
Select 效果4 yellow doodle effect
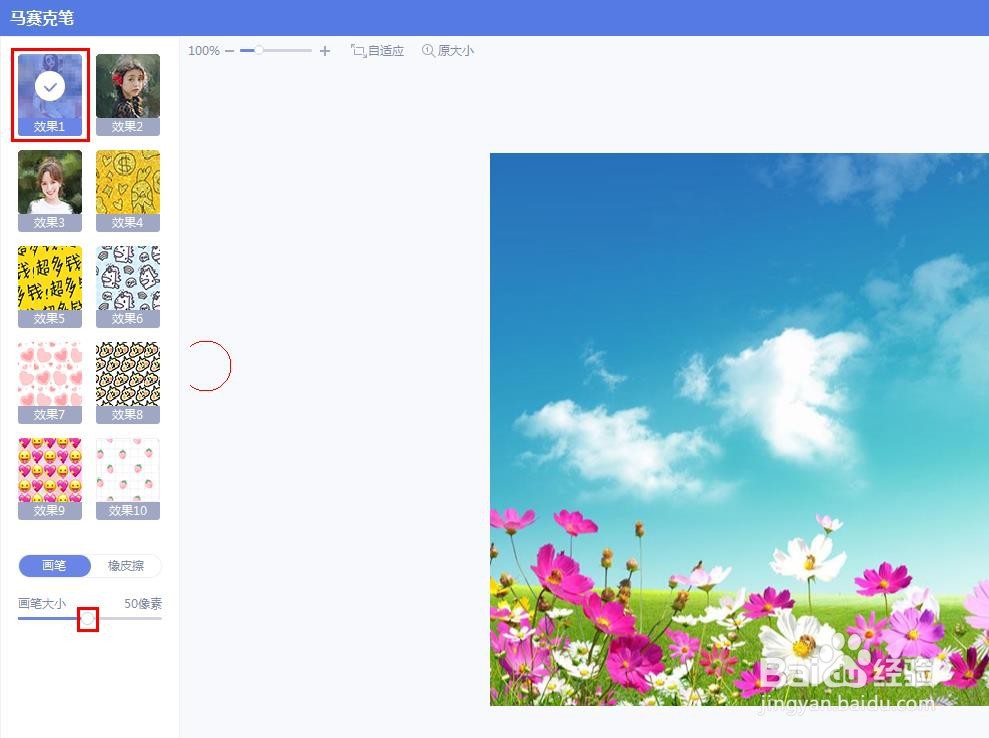pyautogui.click(x=128, y=183)
